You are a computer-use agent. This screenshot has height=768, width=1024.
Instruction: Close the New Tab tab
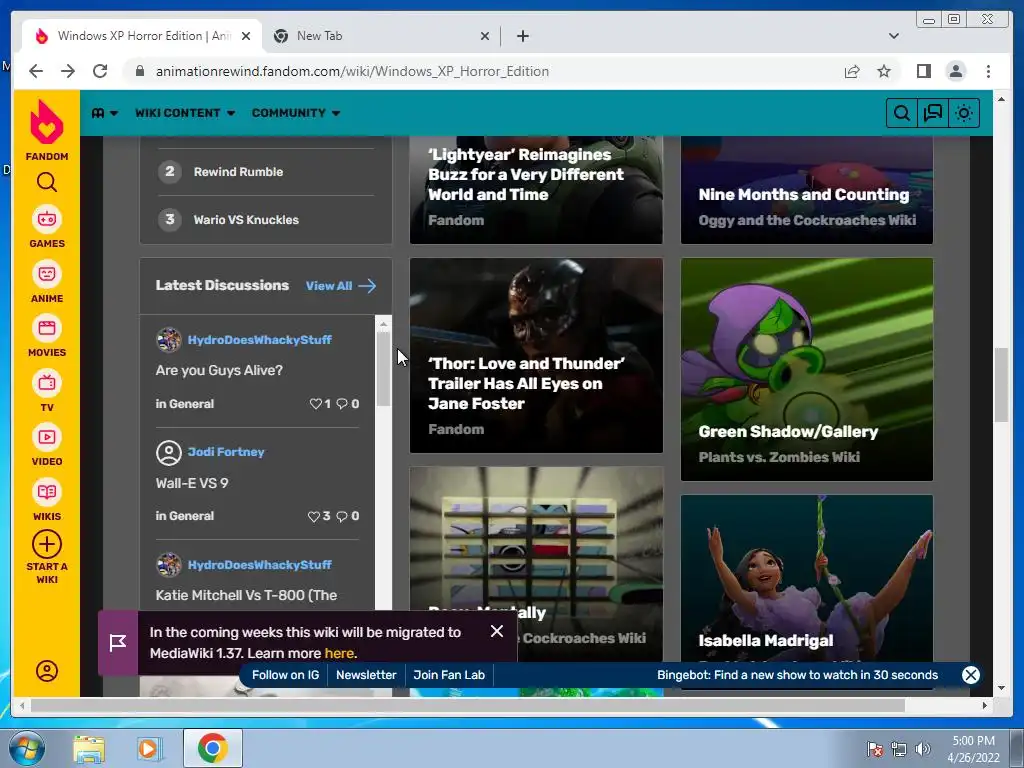pyautogui.click(x=485, y=37)
